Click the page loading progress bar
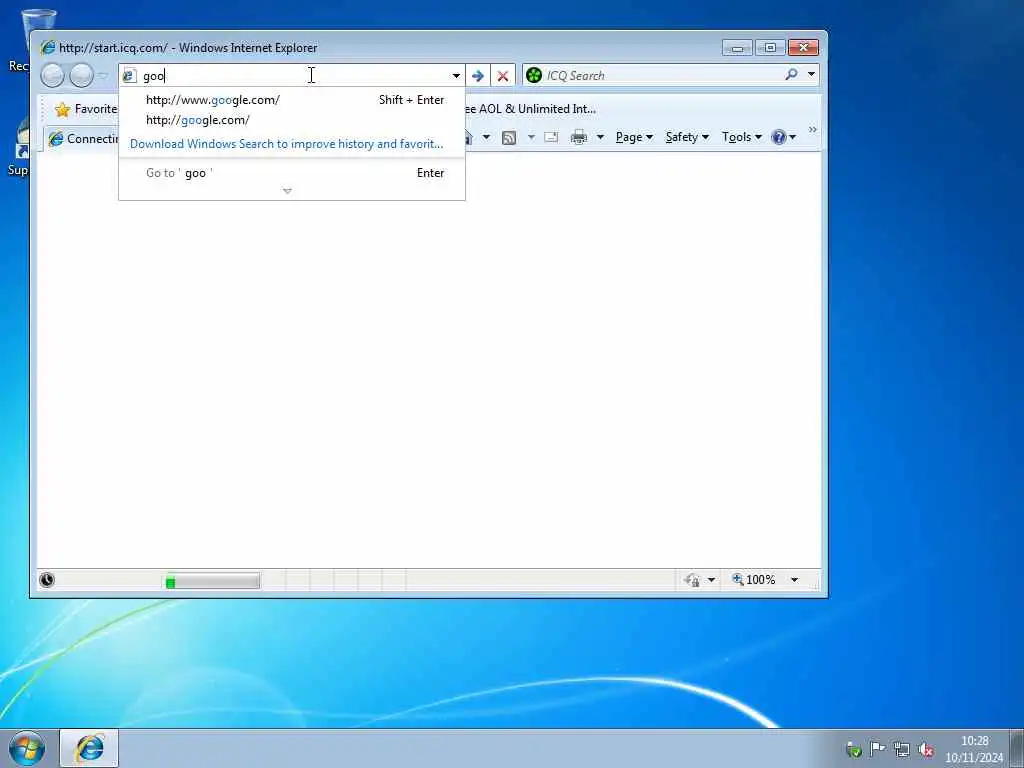Screen dimensions: 1024x768 point(212,581)
